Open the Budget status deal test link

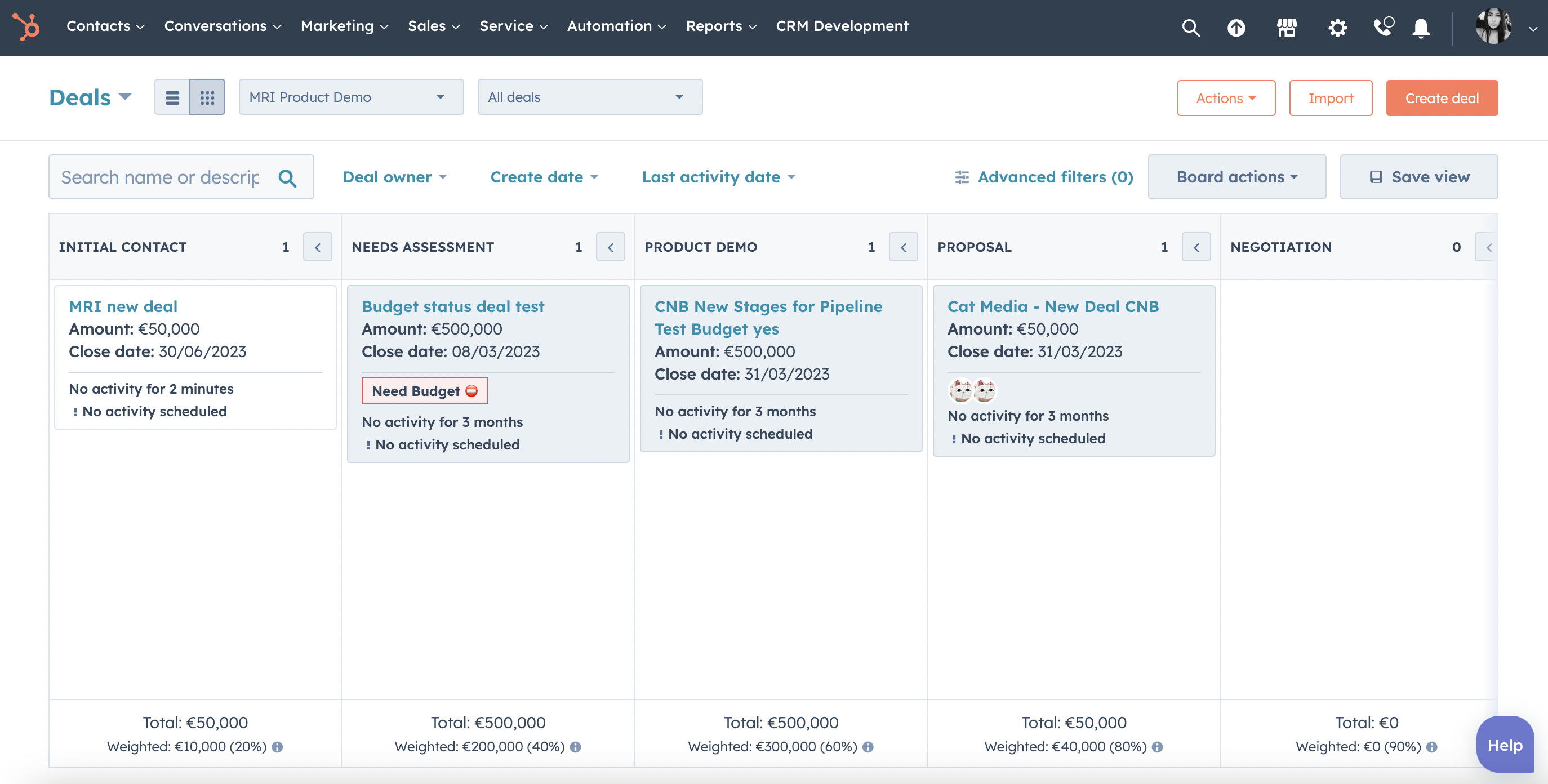pyautogui.click(x=453, y=306)
